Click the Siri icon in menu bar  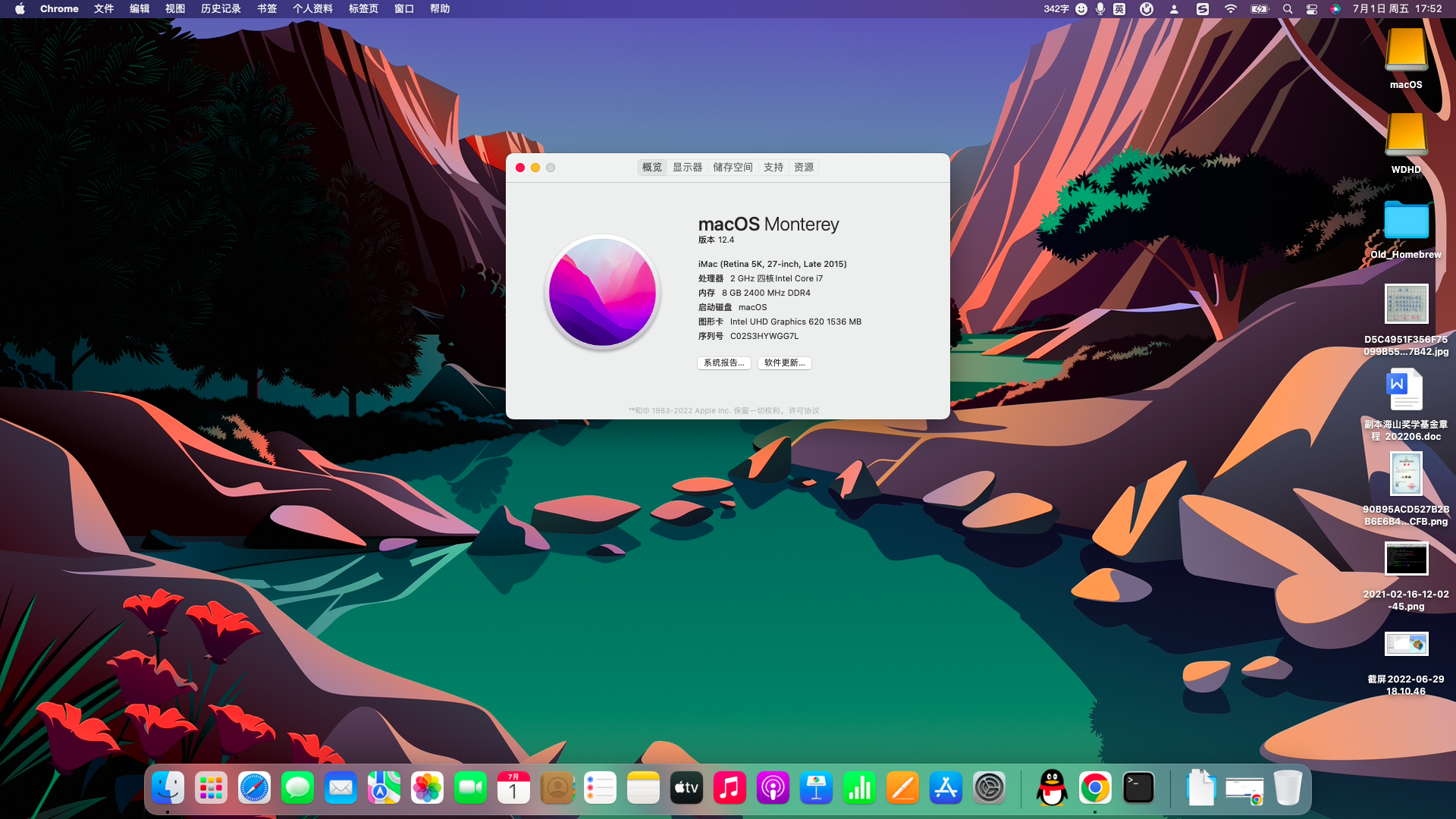coord(1335,9)
